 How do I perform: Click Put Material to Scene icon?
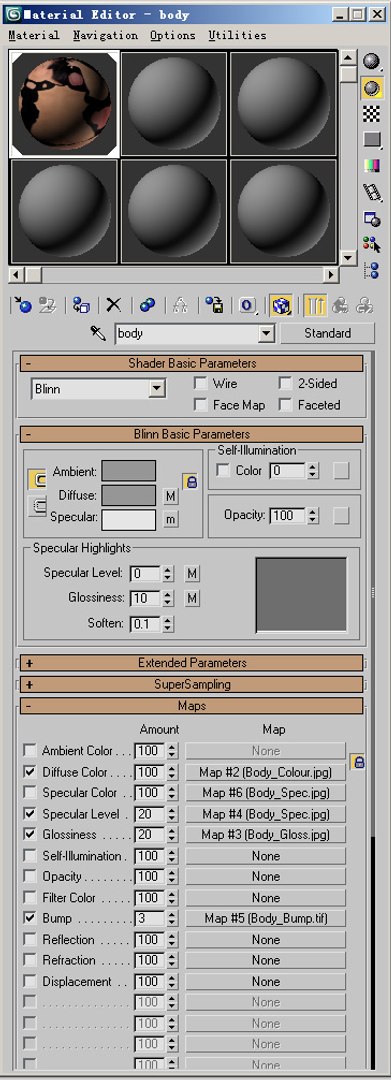(47, 306)
